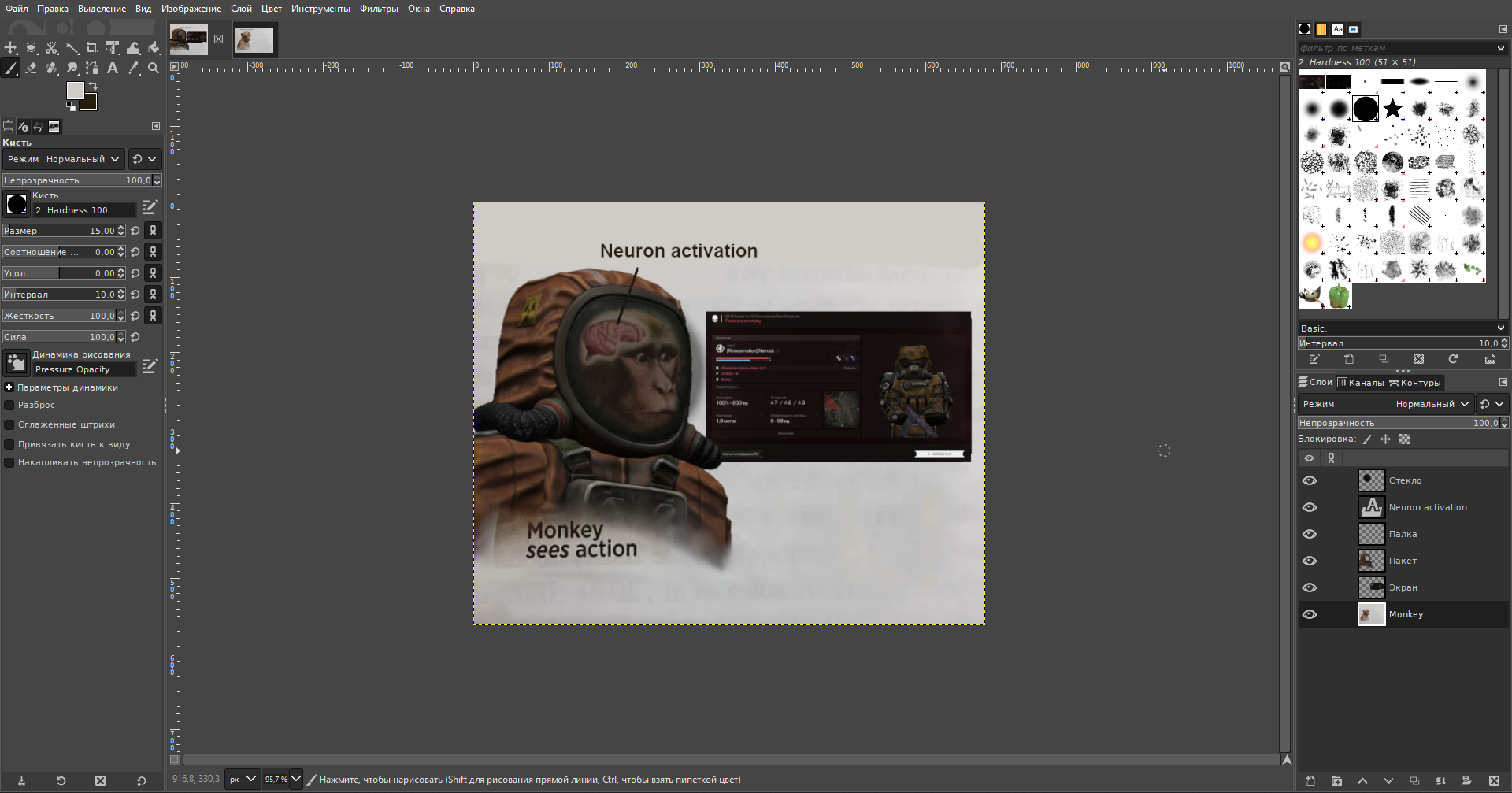The width and height of the screenshot is (1512, 793).
Task: Toggle lock position and size
Action: (1385, 439)
